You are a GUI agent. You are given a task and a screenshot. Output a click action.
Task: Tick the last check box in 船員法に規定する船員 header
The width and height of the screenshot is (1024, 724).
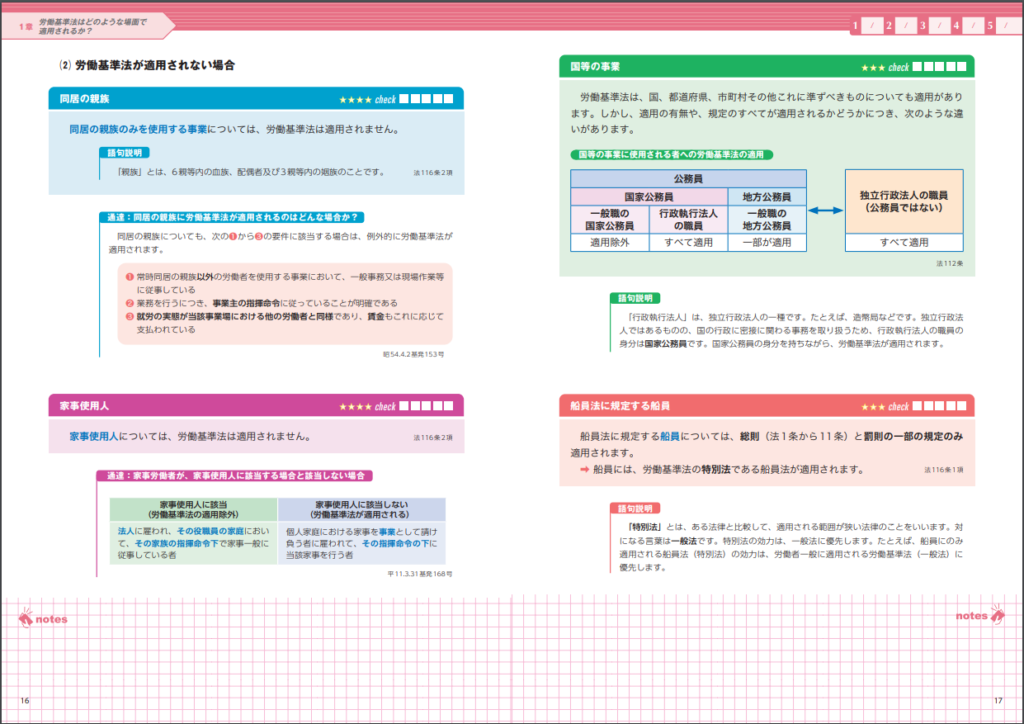point(961,406)
